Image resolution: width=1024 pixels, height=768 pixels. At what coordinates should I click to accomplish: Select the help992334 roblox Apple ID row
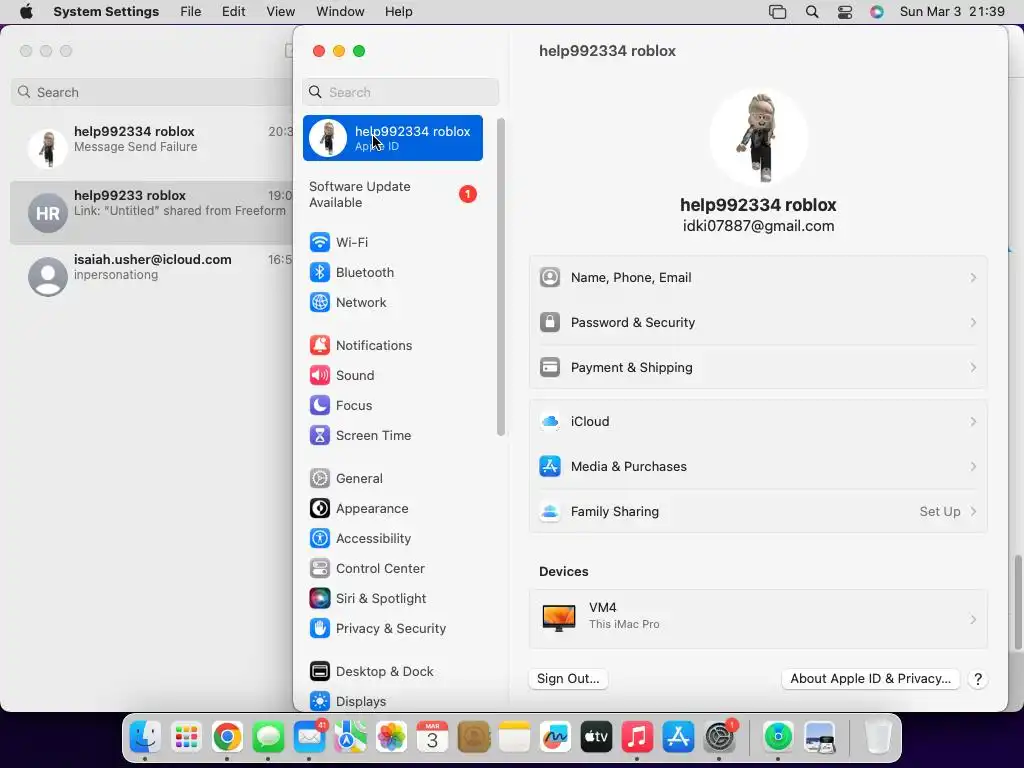point(392,138)
